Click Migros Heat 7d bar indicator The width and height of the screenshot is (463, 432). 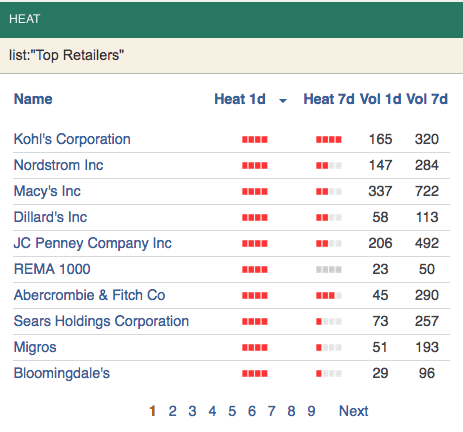pyautogui.click(x=329, y=347)
